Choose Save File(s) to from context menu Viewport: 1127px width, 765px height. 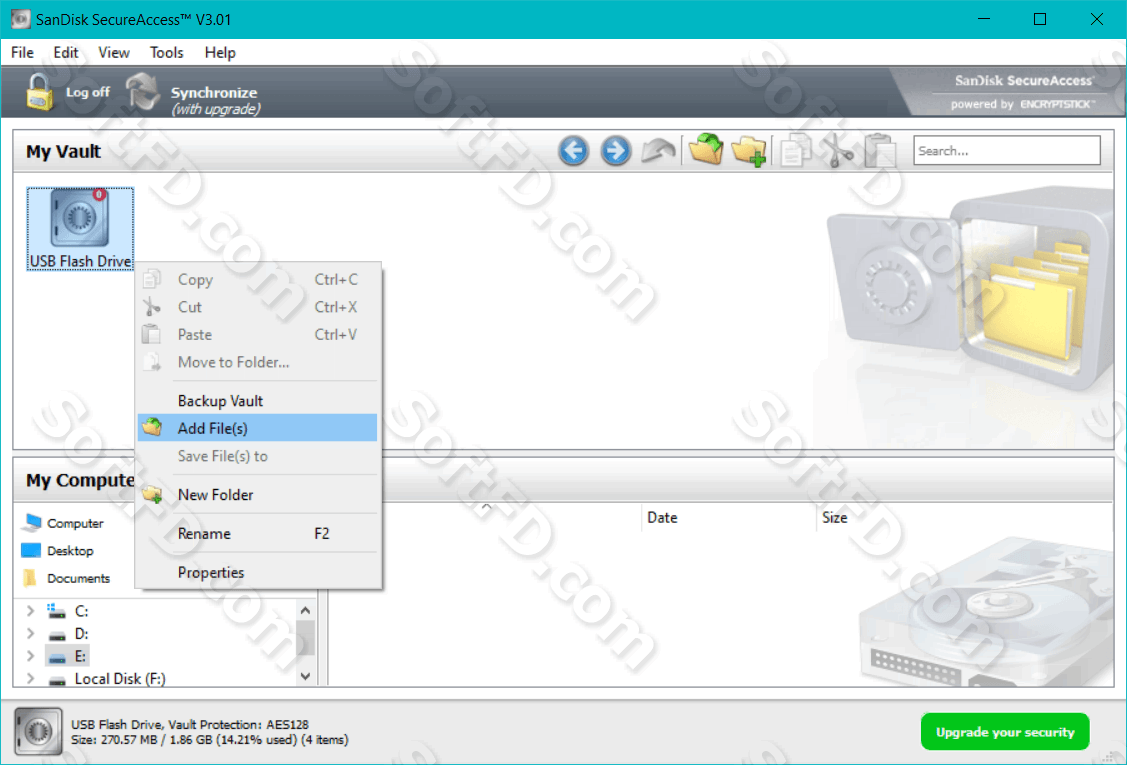point(257,456)
